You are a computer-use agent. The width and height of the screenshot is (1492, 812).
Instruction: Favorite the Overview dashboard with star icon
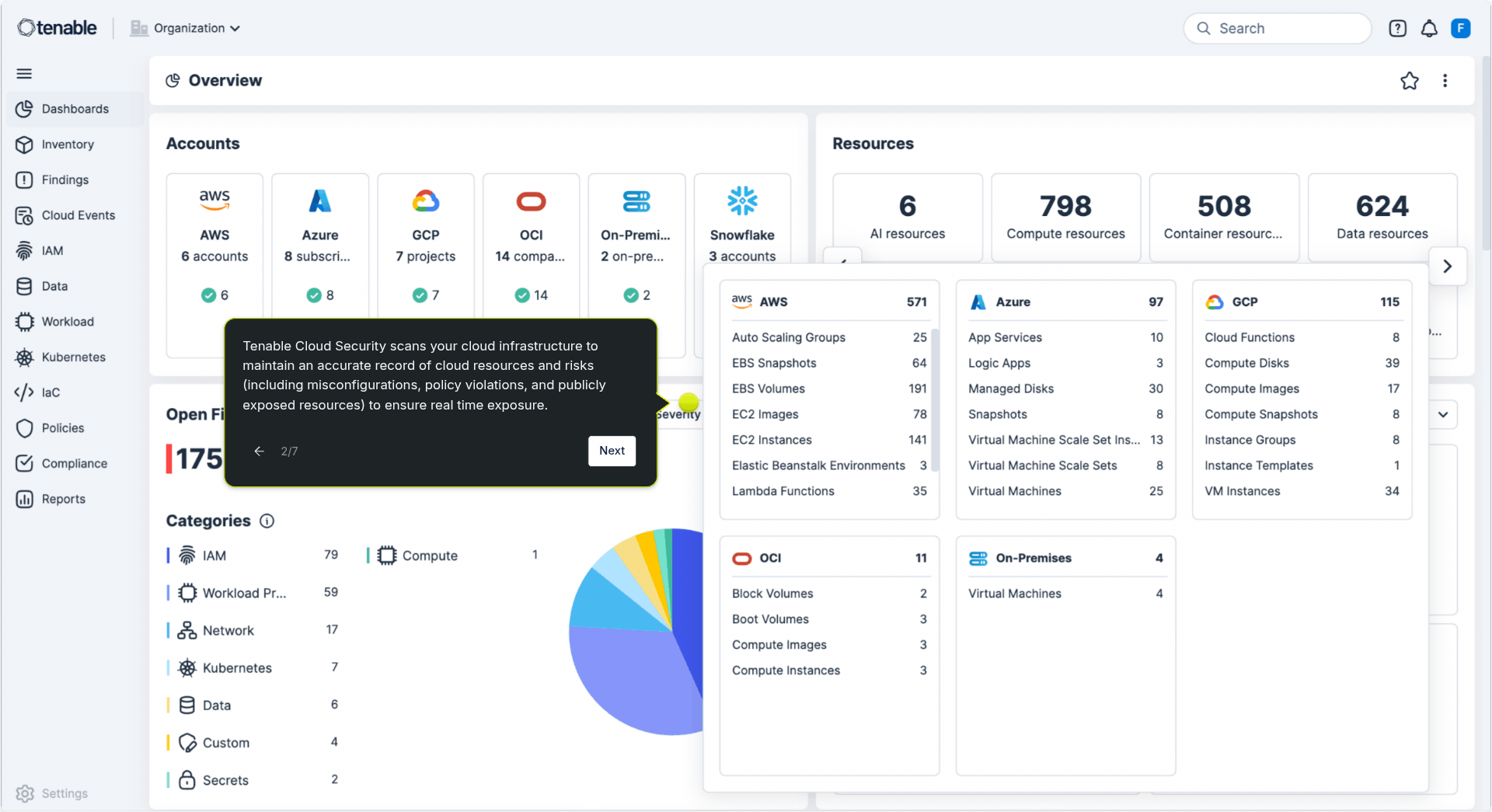point(1410,81)
